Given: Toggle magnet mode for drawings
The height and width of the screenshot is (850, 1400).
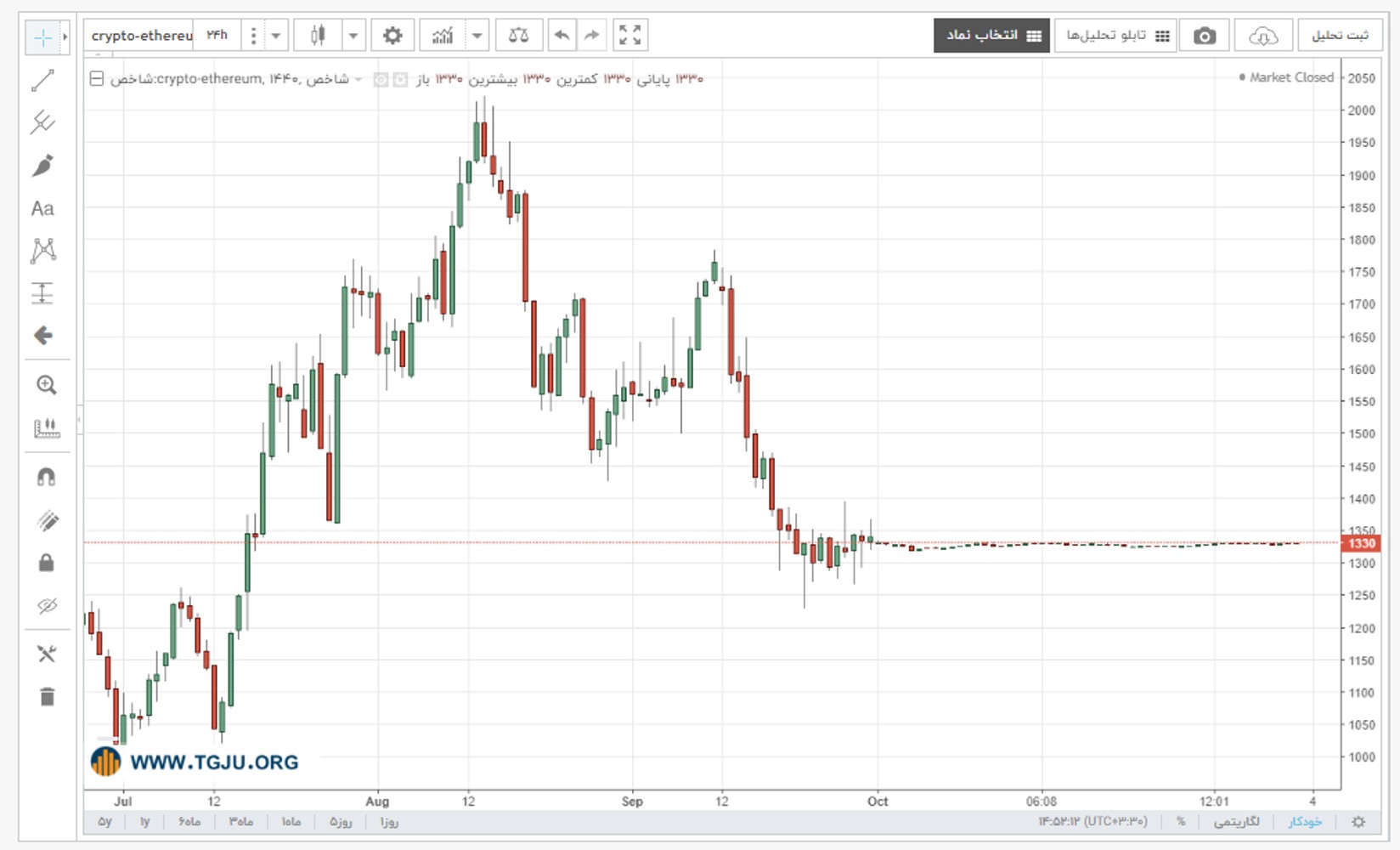Looking at the screenshot, I should pyautogui.click(x=46, y=477).
